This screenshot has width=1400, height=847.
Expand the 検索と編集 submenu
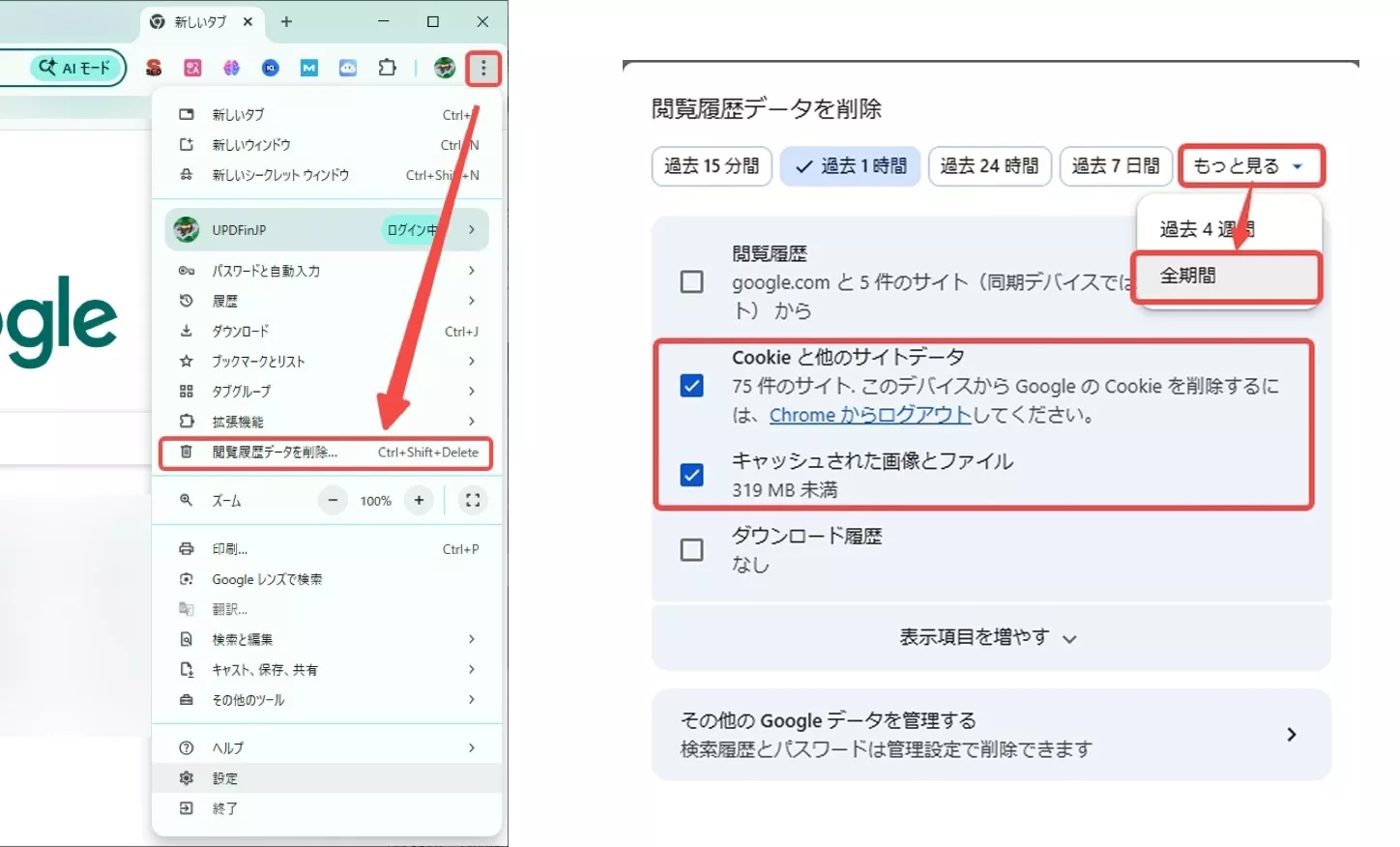[x=327, y=639]
